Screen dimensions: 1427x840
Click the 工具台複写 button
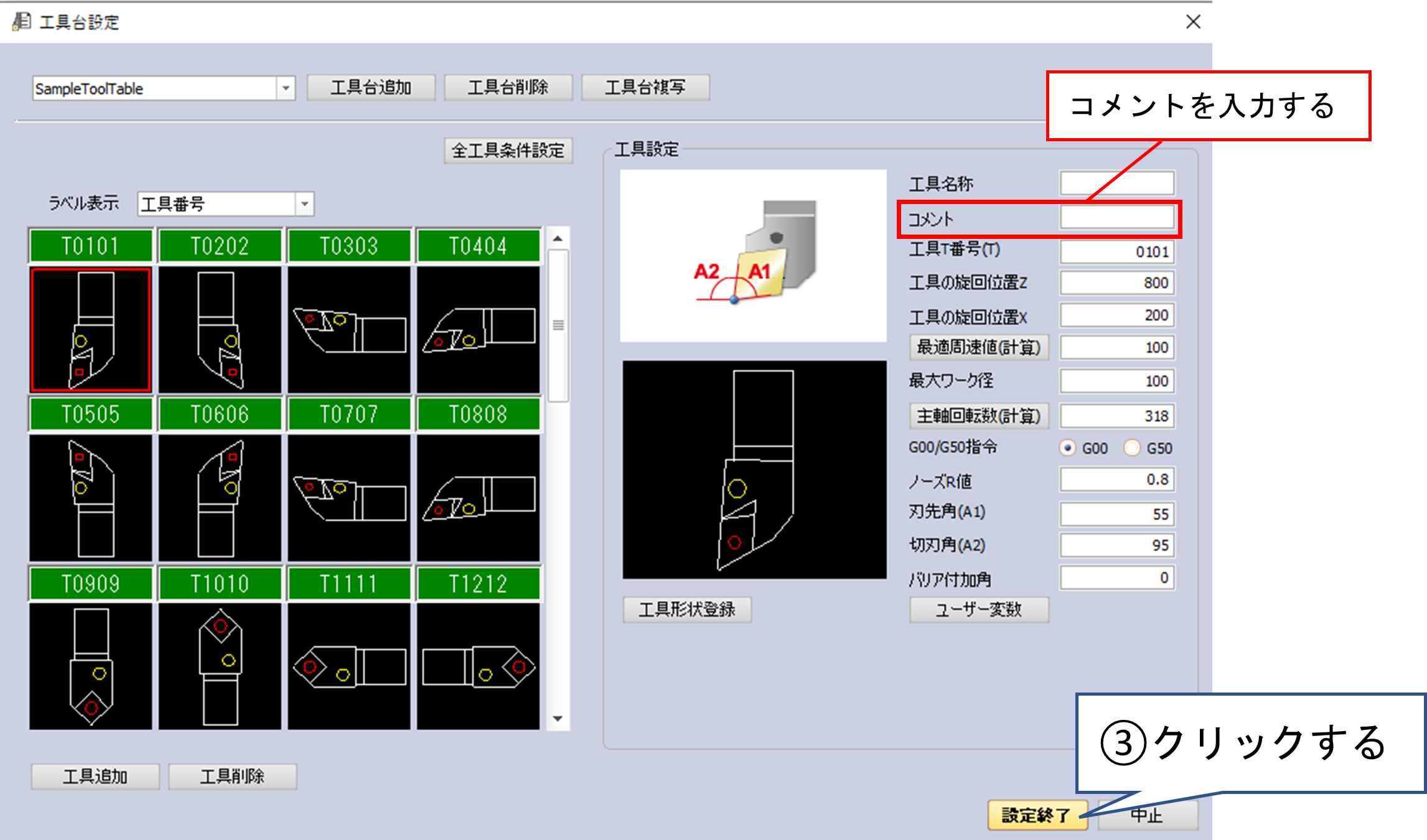tap(645, 88)
